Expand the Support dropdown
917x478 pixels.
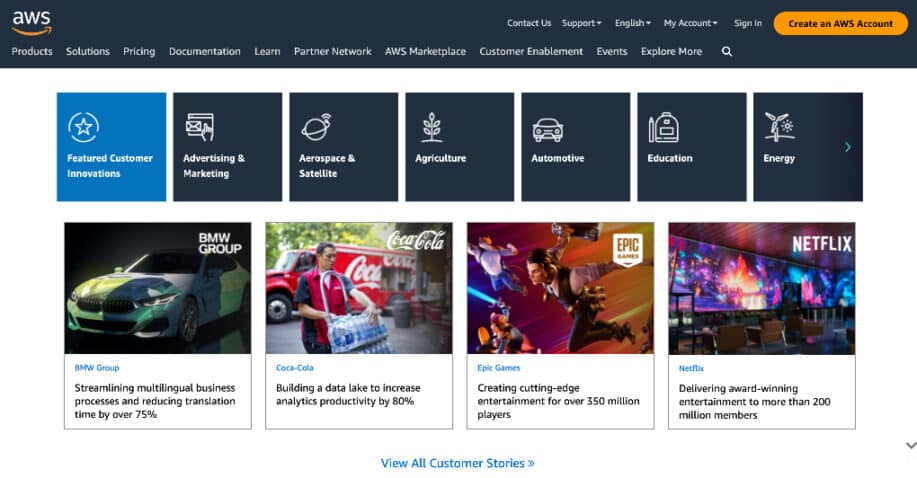pos(581,23)
